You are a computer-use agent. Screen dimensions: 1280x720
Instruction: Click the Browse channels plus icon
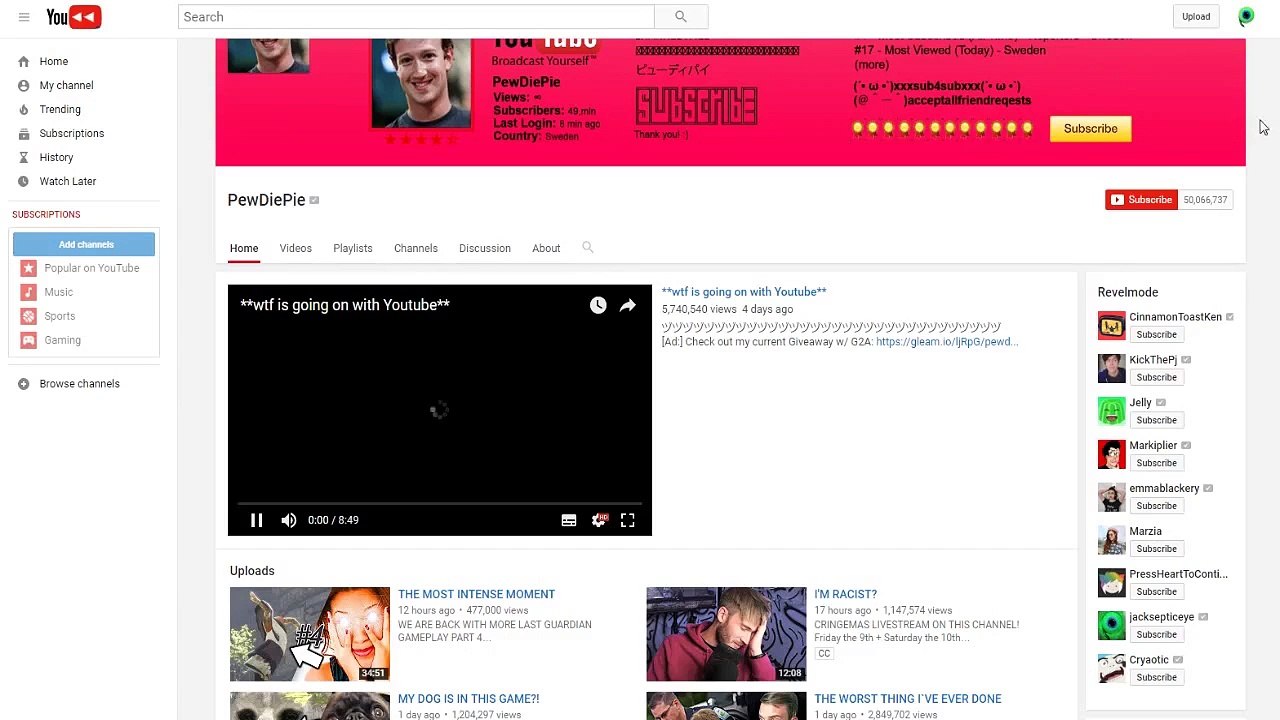point(24,384)
